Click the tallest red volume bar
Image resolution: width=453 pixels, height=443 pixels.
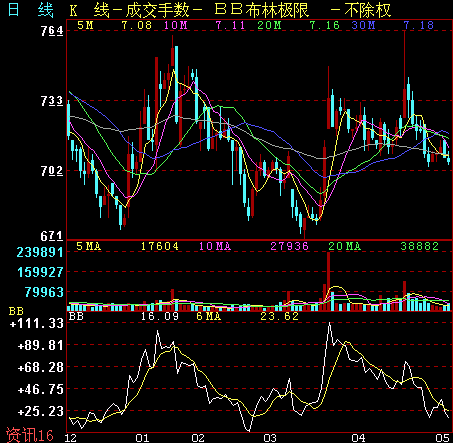coord(328,281)
